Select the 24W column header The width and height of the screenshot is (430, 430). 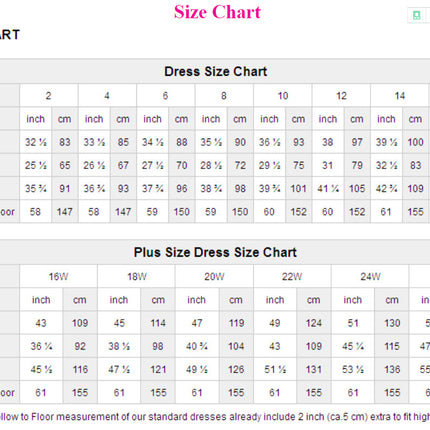[370, 277]
